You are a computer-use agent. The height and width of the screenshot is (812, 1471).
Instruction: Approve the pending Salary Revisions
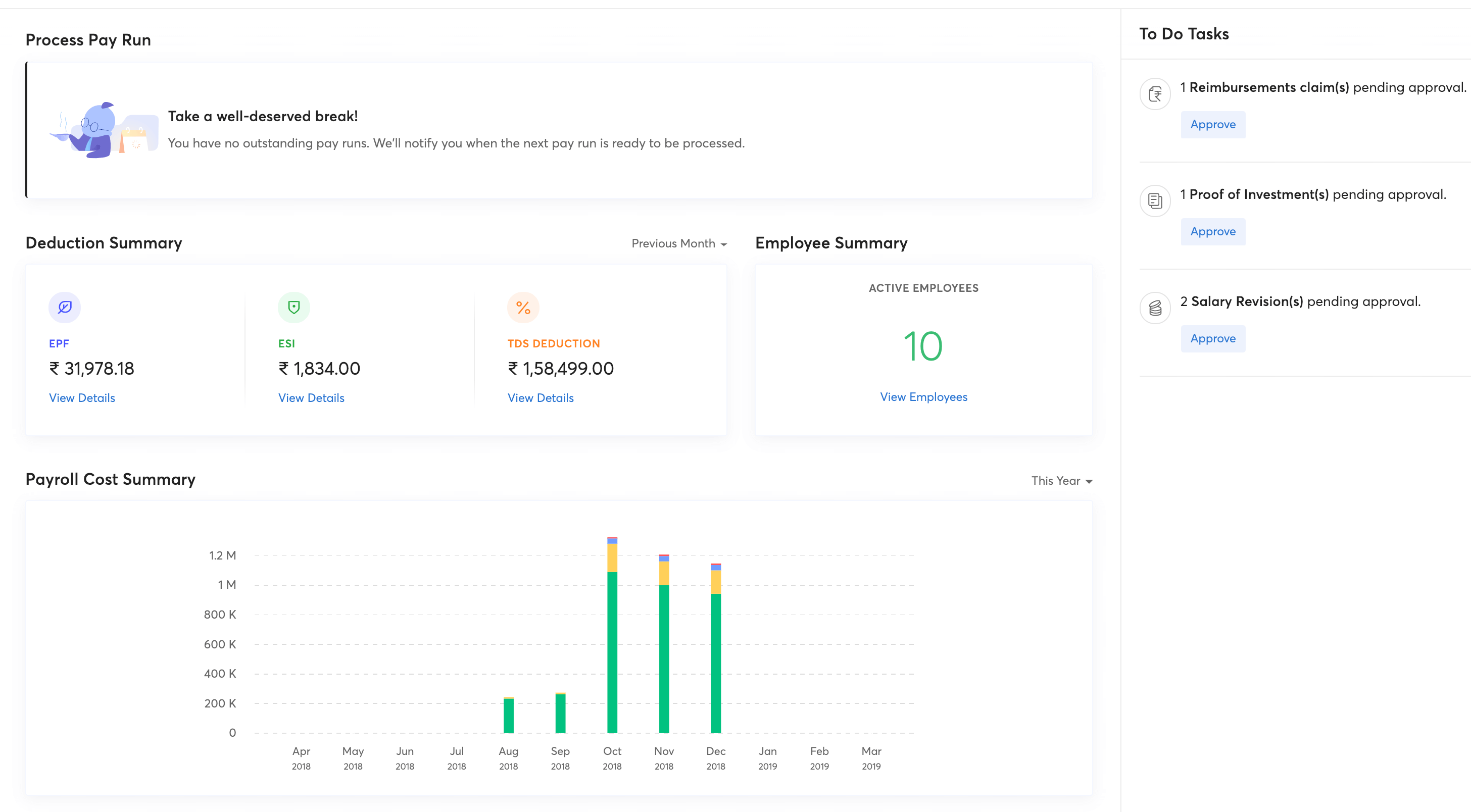point(1212,338)
